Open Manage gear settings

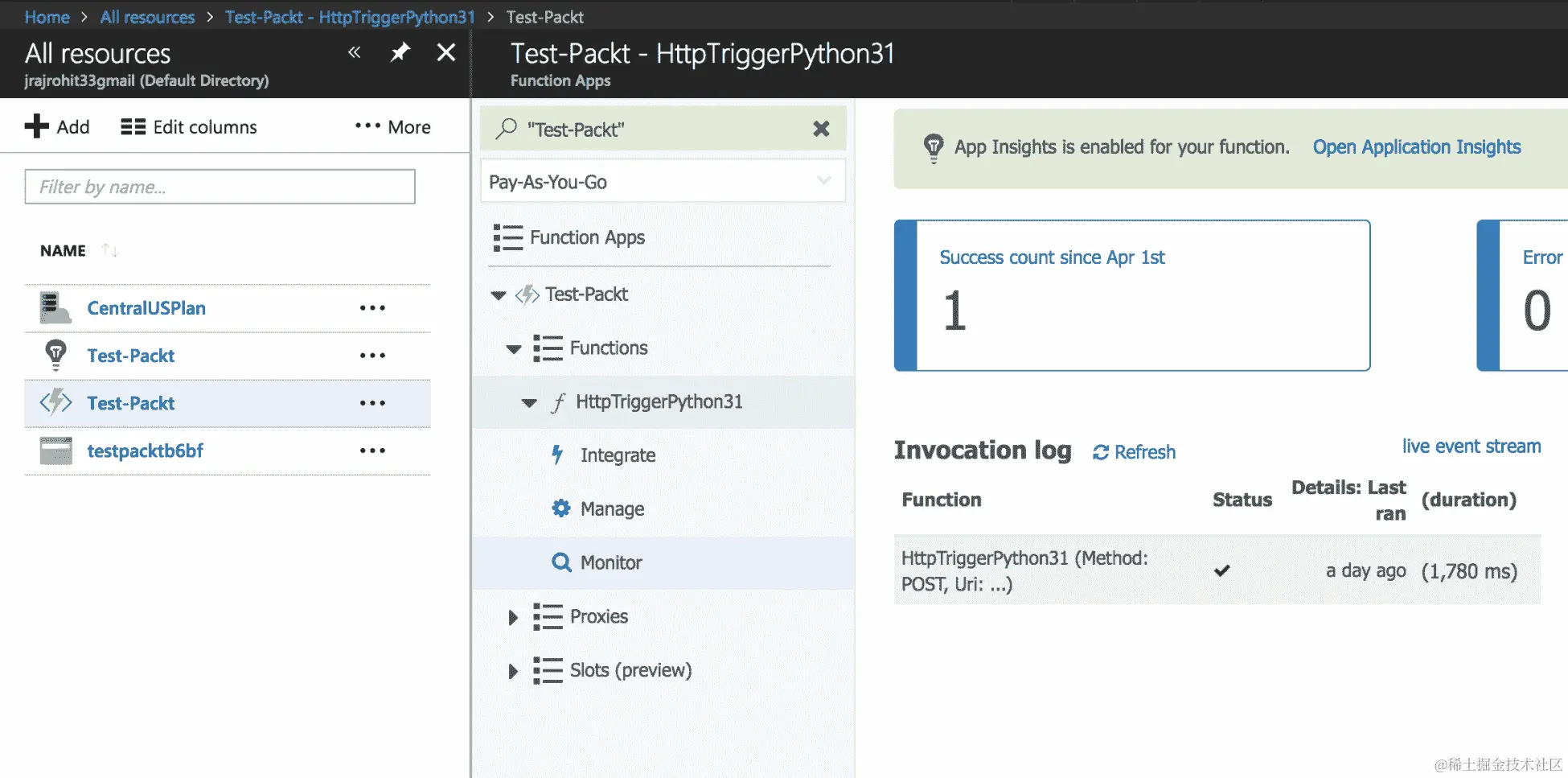point(561,508)
